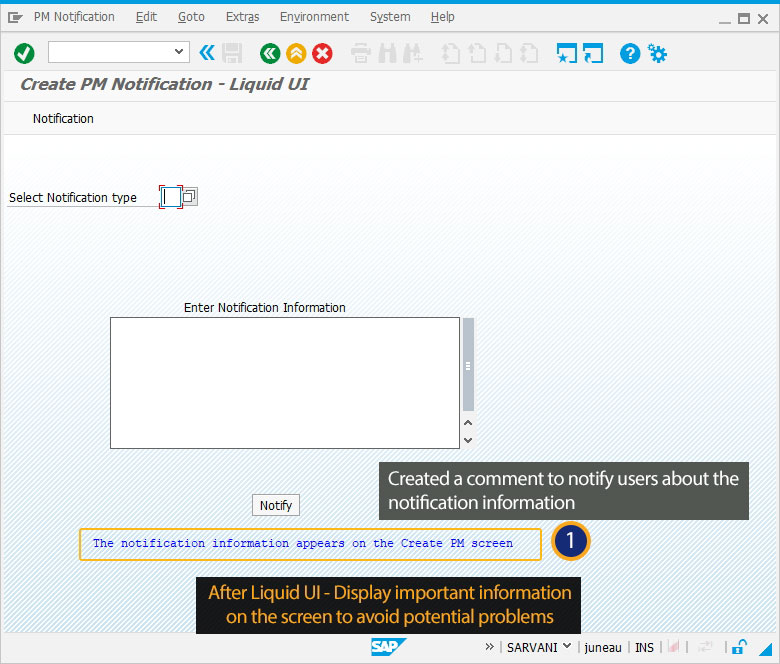This screenshot has width=780, height=664.
Task: Open the System menu
Action: [x=390, y=17]
